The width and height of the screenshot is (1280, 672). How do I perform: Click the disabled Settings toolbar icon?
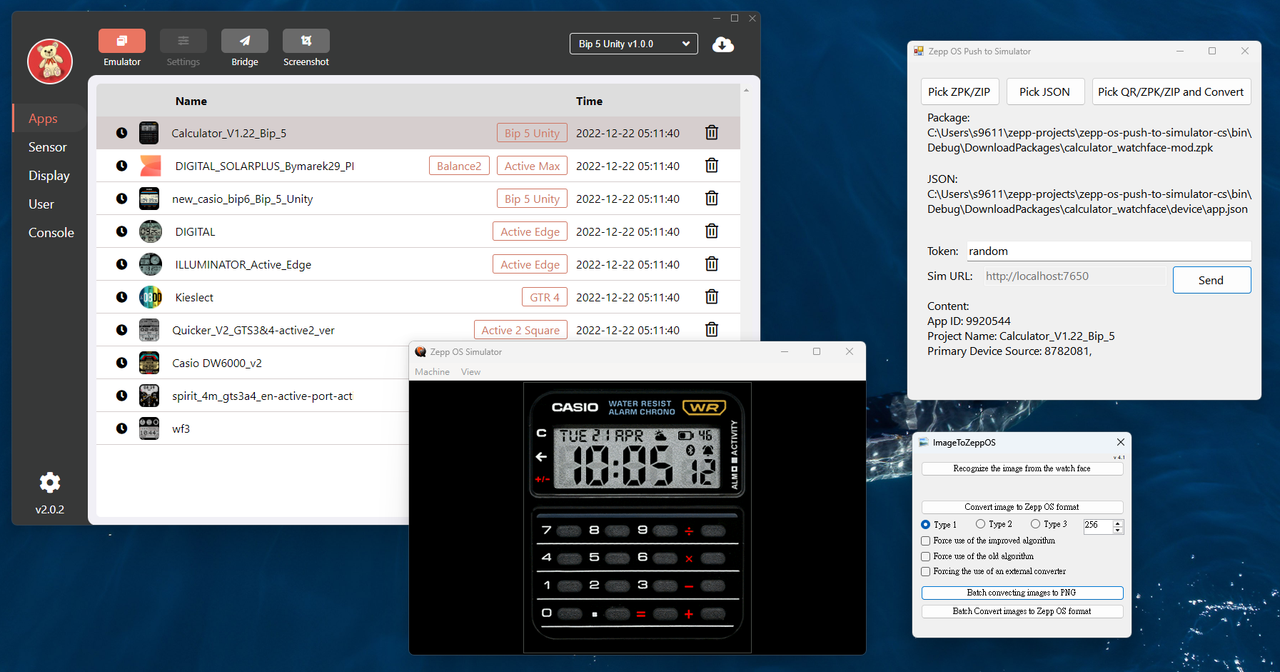(x=183, y=41)
